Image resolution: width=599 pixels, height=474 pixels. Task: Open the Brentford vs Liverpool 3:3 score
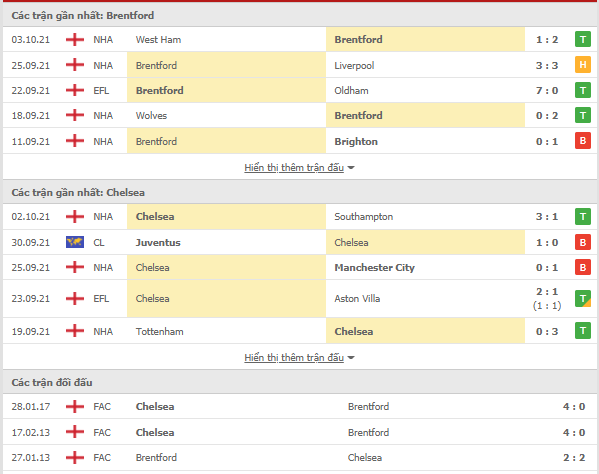click(547, 65)
